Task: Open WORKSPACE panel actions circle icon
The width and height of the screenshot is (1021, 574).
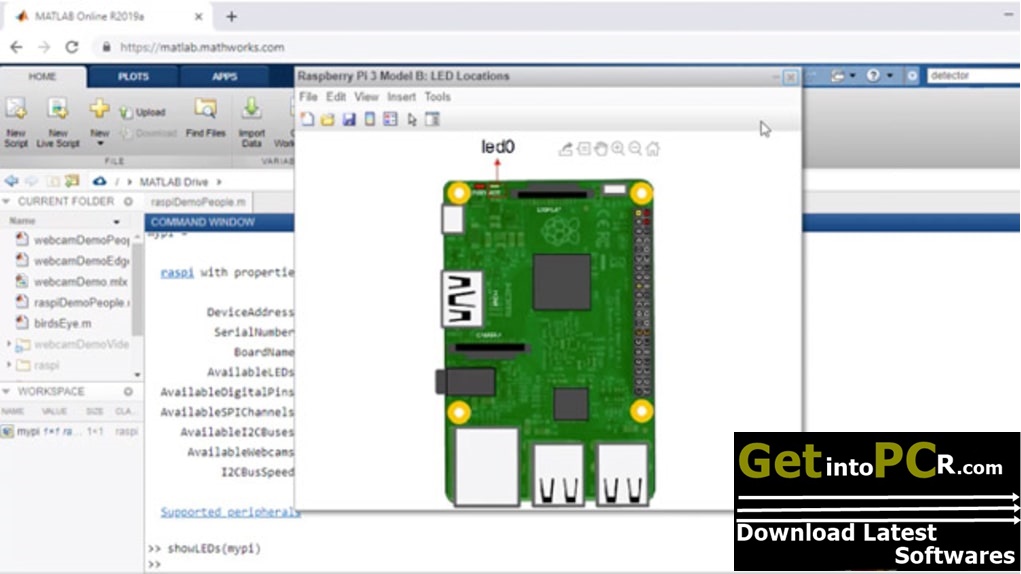Action: [x=128, y=391]
